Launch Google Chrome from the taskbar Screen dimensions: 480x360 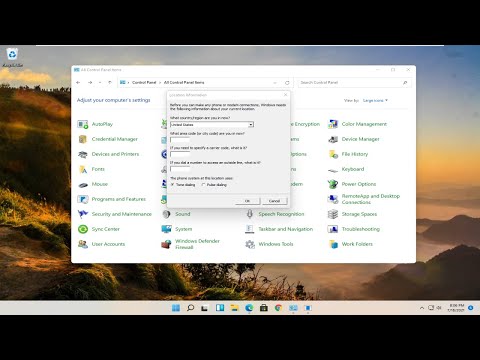278,308
